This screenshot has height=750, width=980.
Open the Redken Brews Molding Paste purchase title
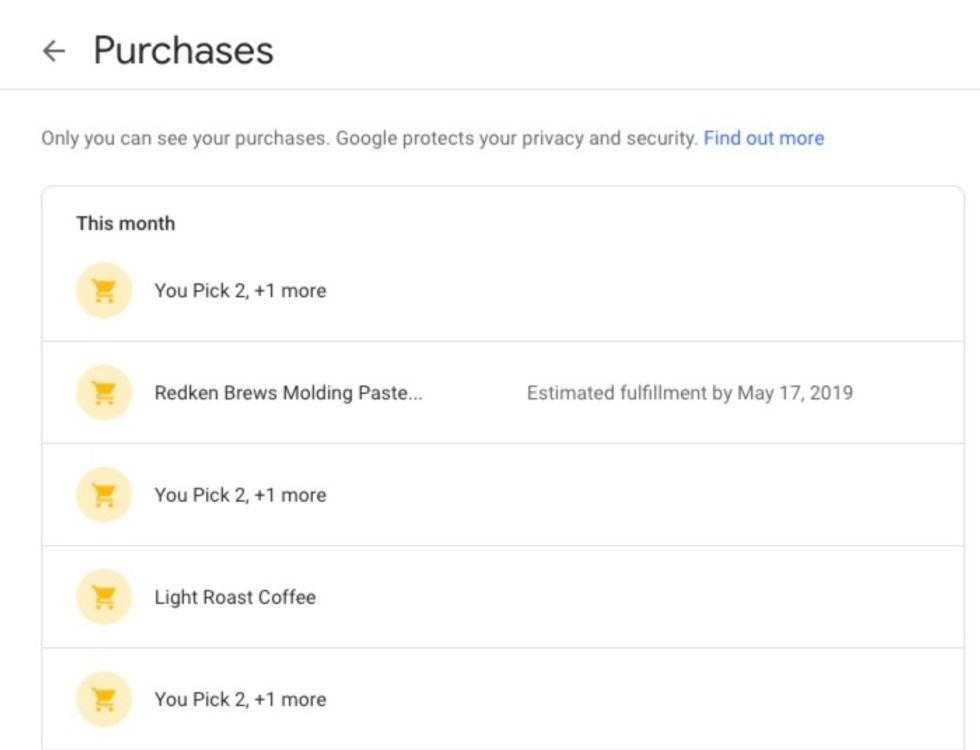tap(289, 392)
